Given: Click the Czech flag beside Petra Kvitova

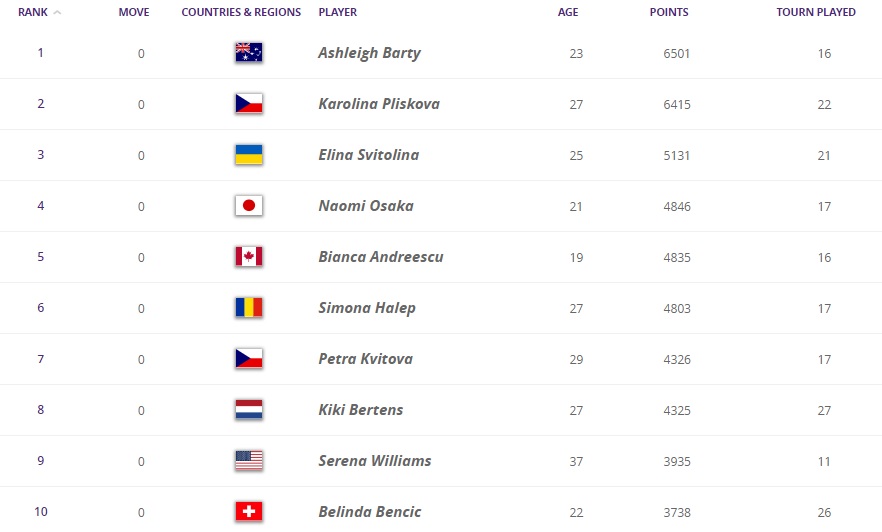Looking at the screenshot, I should click(x=249, y=359).
